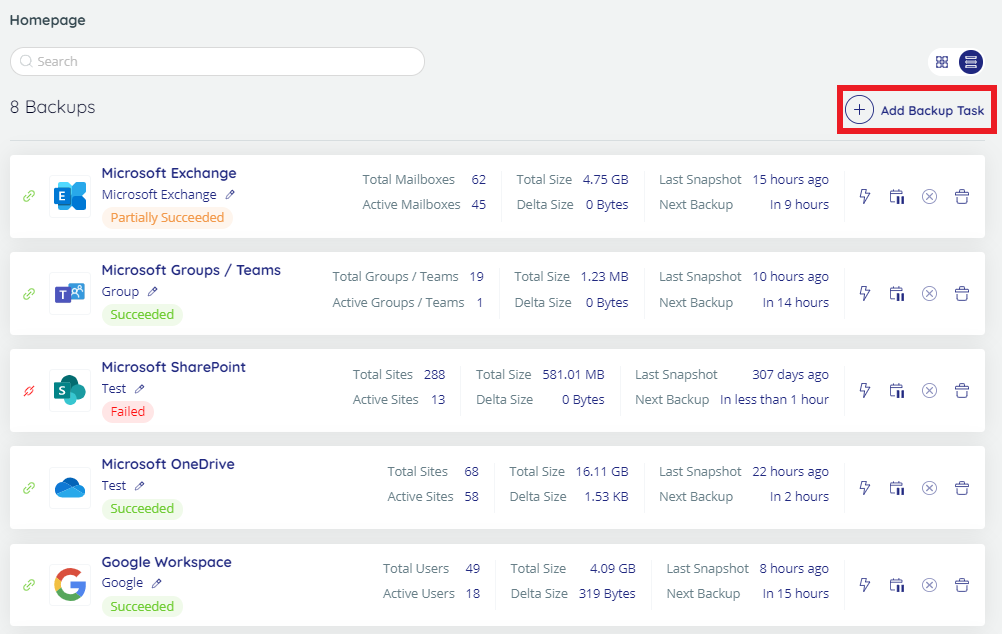Viewport: 1002px width, 634px height.
Task: Pause the Microsoft OneDrive backup schedule
Action: (x=897, y=487)
